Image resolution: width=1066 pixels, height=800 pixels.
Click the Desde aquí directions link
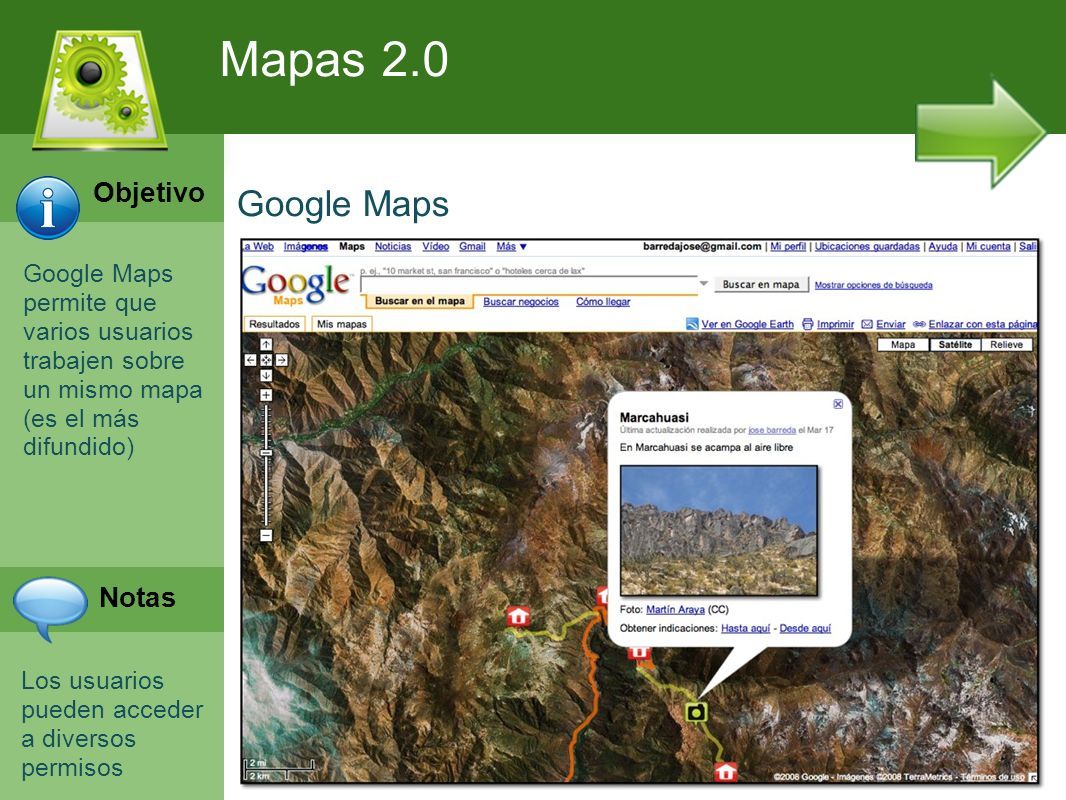tap(805, 628)
